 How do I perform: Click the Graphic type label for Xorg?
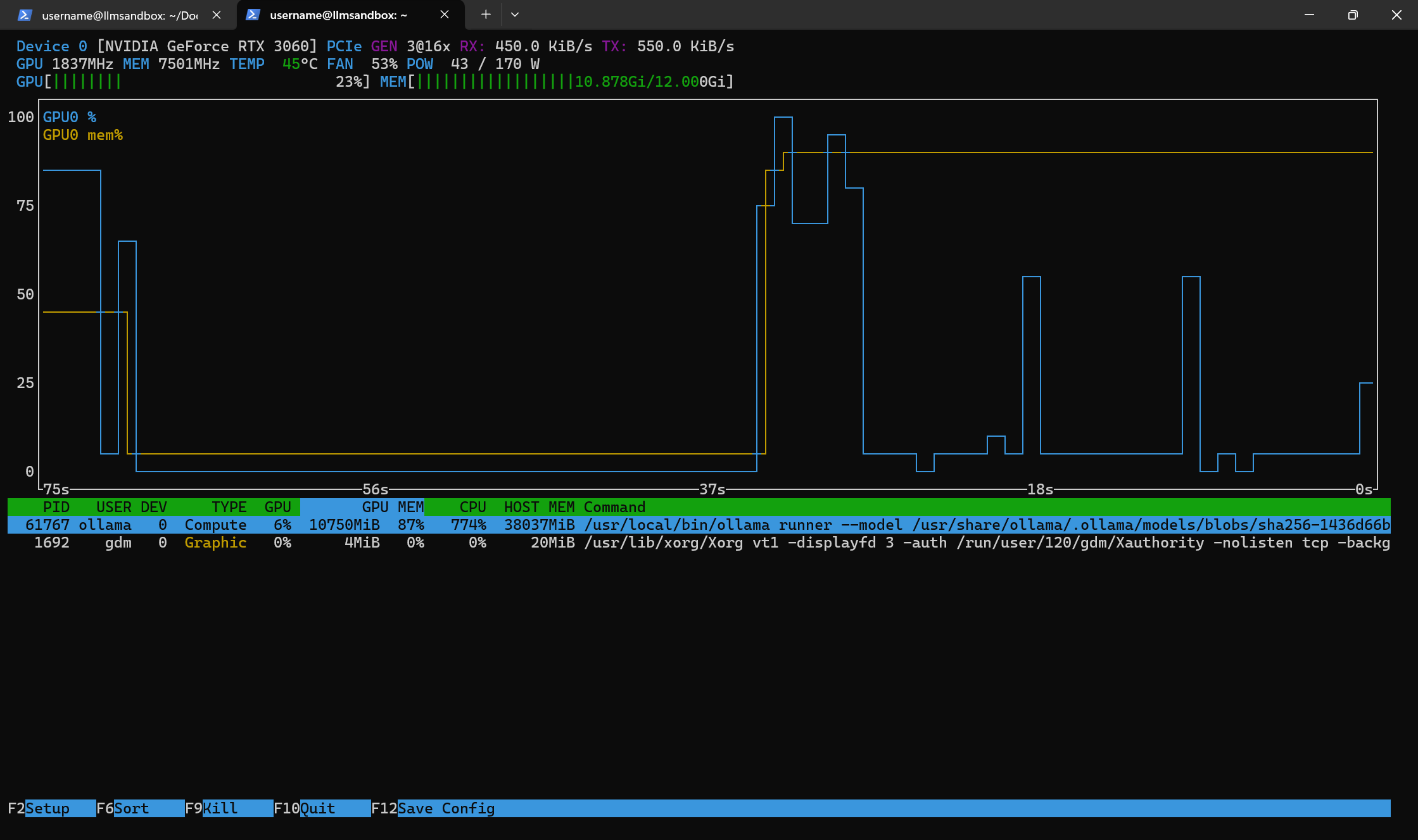click(x=216, y=542)
